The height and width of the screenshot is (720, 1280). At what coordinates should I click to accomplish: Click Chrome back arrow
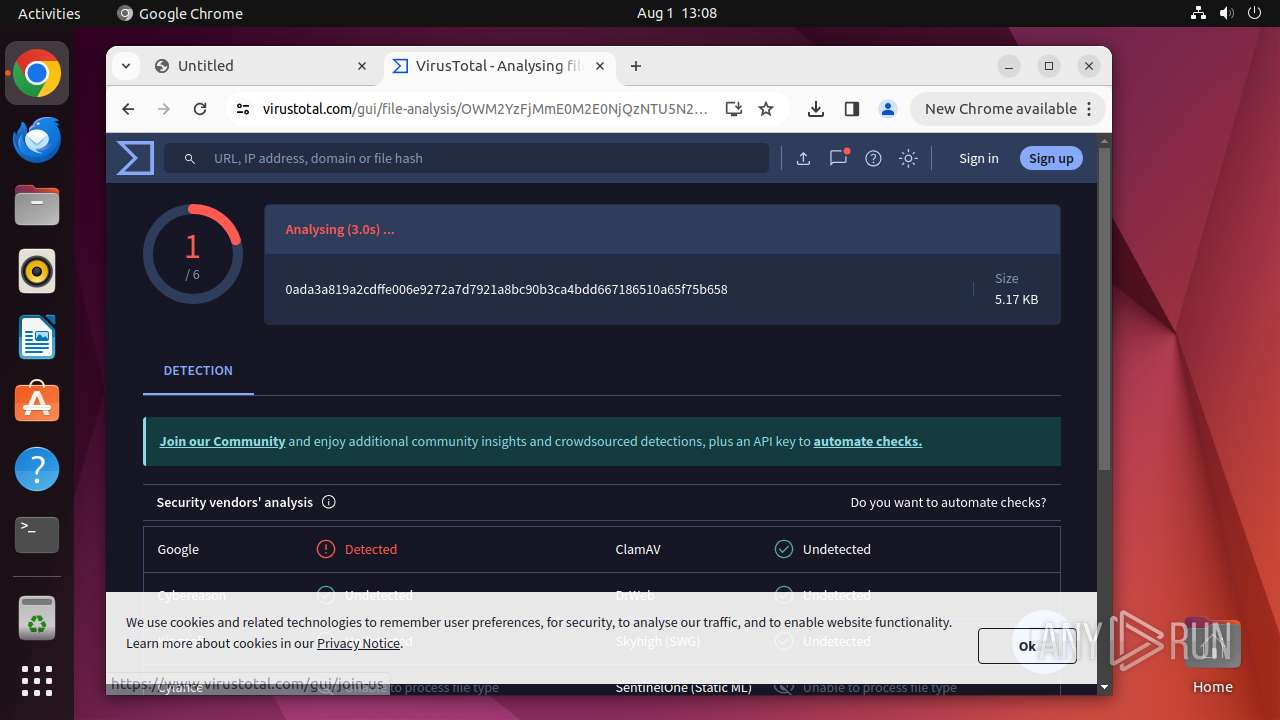(x=128, y=109)
